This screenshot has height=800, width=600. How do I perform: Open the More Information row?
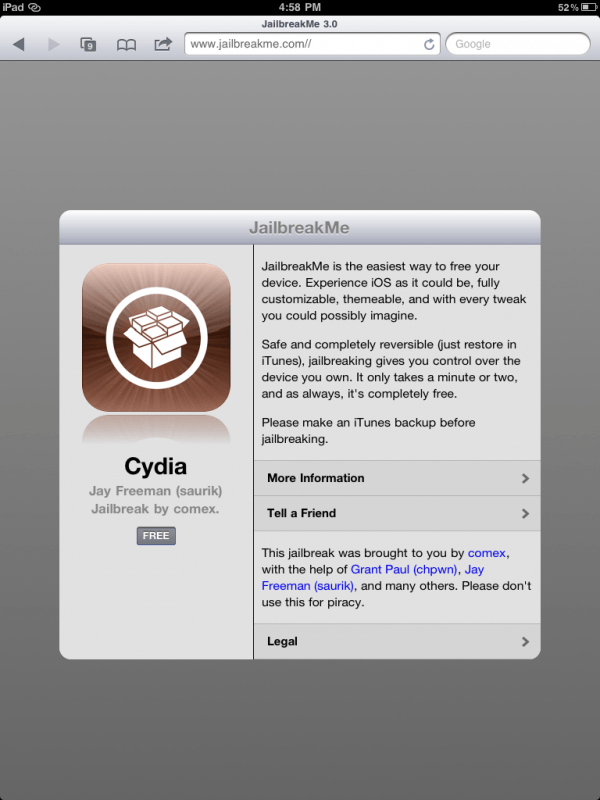[397, 478]
